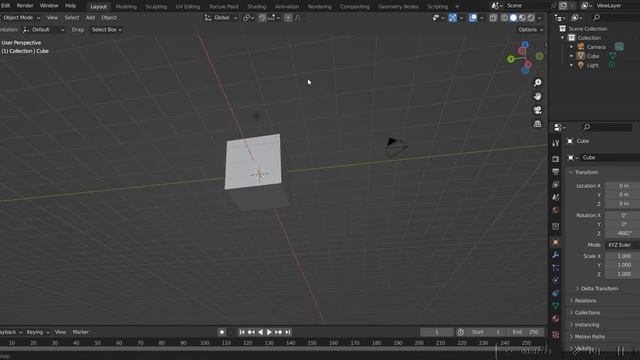Viewport: 640px width, 360px height.
Task: Toggle proportional editing button
Action: (x=288, y=18)
